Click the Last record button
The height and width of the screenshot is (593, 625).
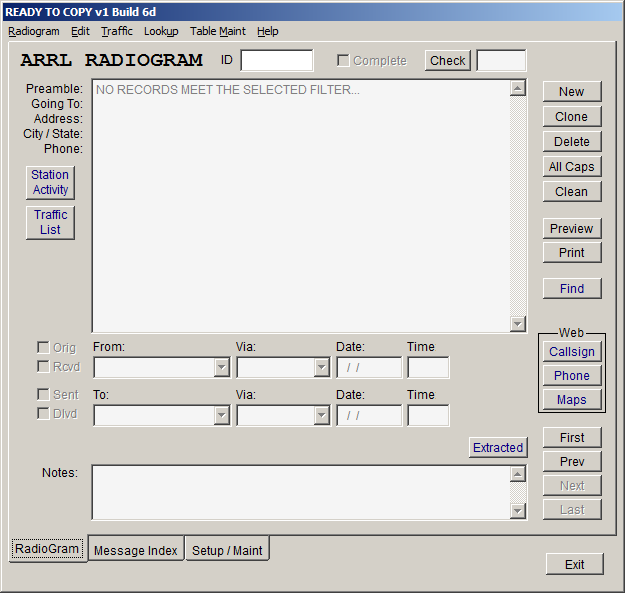click(x=572, y=509)
